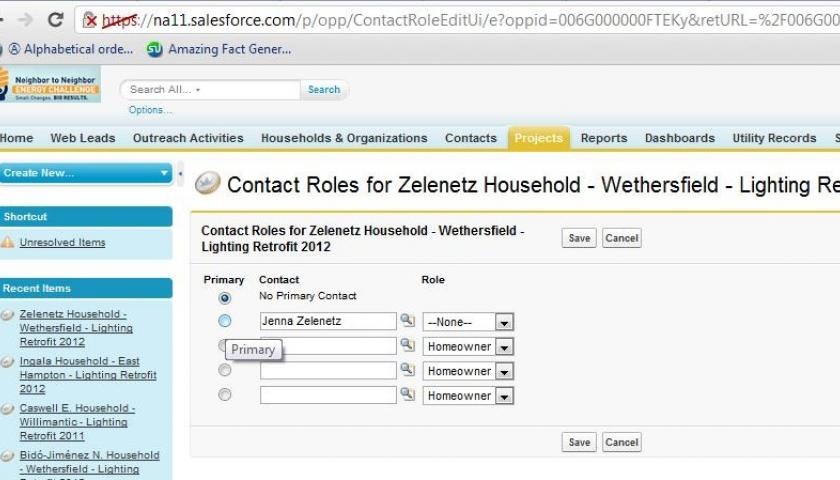Click the top Save button
840x480 pixels.
[579, 238]
